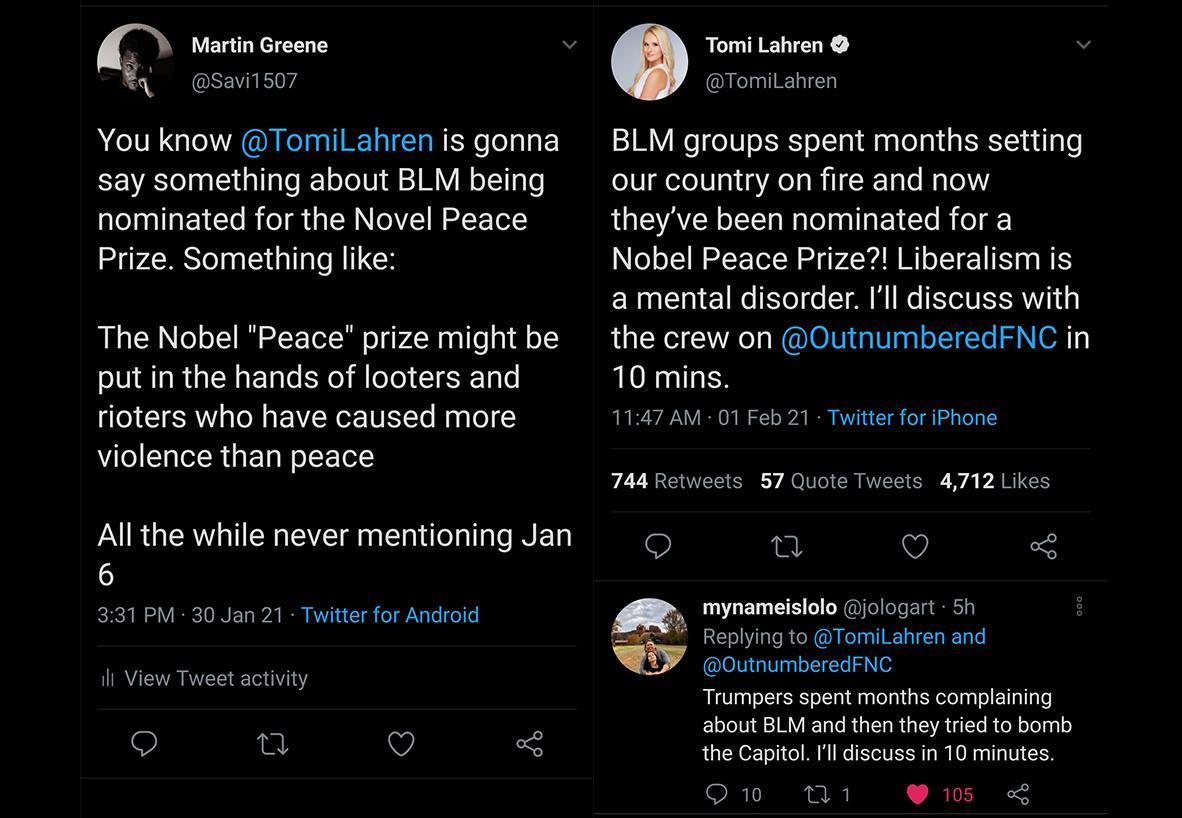Click Tomi Lahren's verified badge
1182x818 pixels.
tap(839, 44)
